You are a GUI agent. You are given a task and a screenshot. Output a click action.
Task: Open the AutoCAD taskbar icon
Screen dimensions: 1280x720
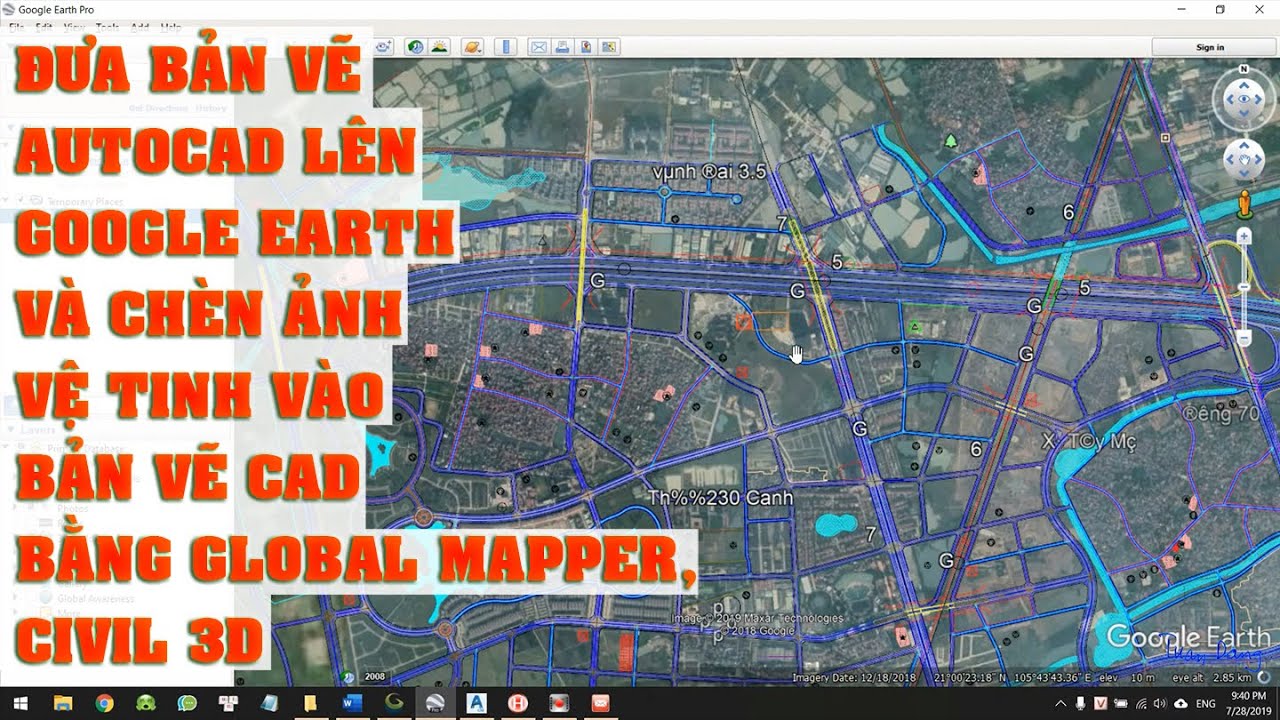tap(476, 704)
